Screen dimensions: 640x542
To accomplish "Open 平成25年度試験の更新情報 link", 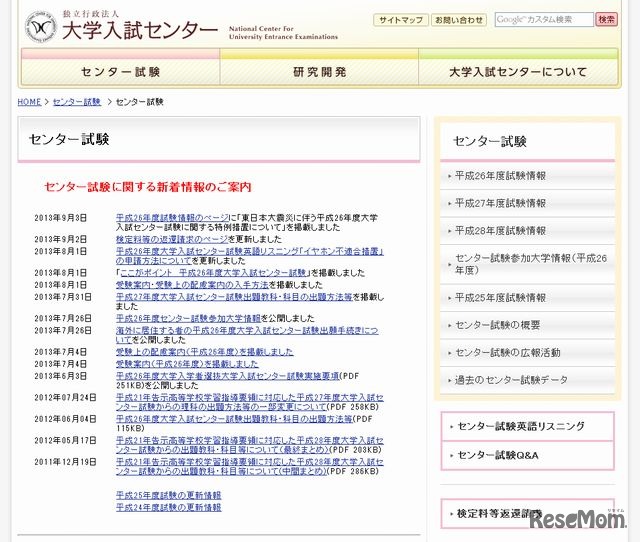I will [x=169, y=495].
